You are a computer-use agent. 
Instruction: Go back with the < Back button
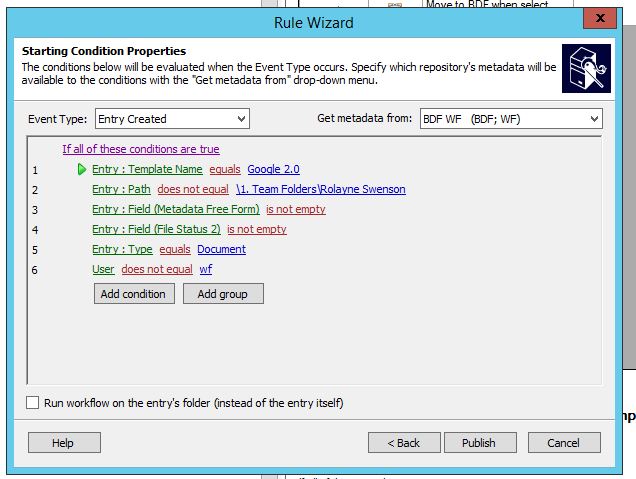pos(404,442)
